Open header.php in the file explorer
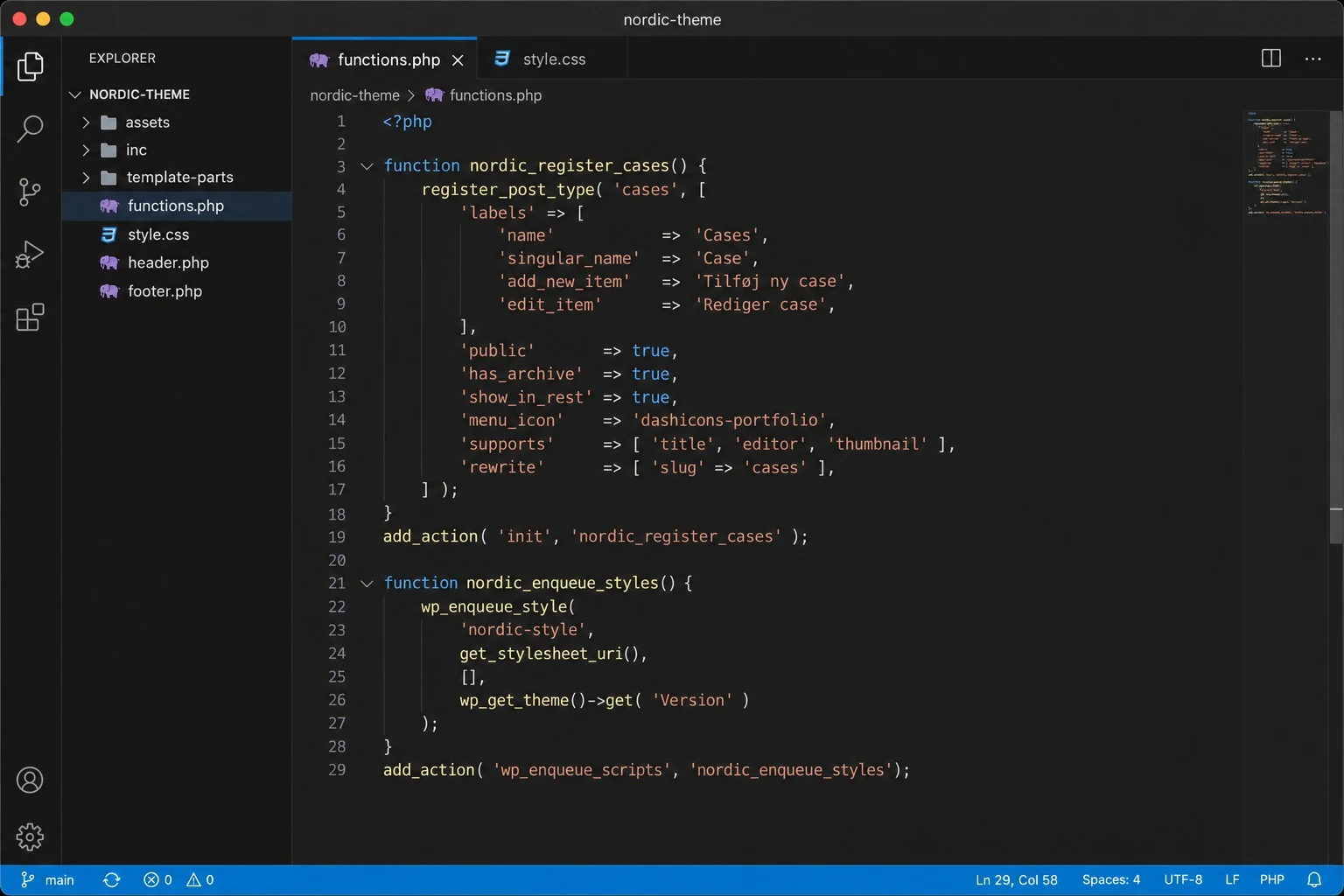Viewport: 1344px width, 896px height. tap(177, 262)
